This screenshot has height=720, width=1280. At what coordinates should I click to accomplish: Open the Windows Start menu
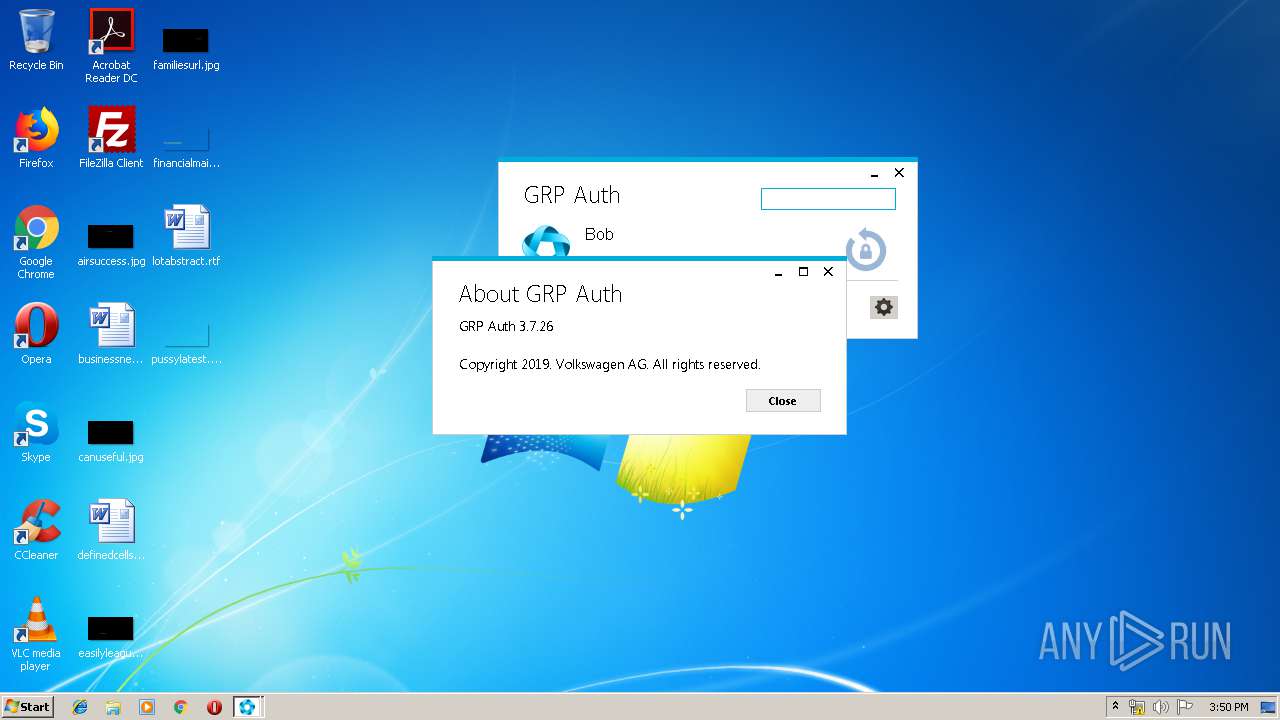coord(28,707)
